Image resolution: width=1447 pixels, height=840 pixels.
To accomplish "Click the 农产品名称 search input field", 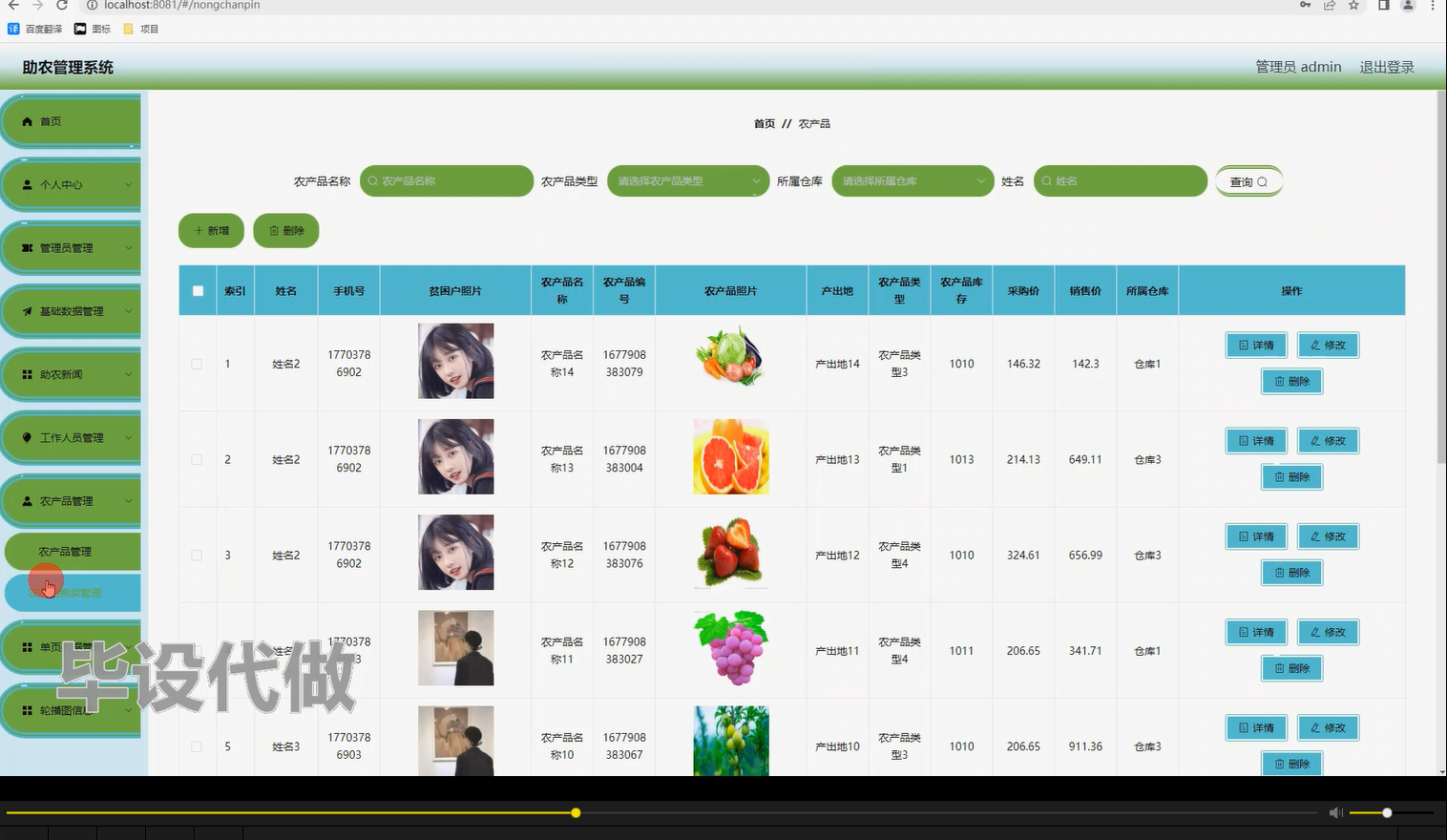I will (x=447, y=181).
